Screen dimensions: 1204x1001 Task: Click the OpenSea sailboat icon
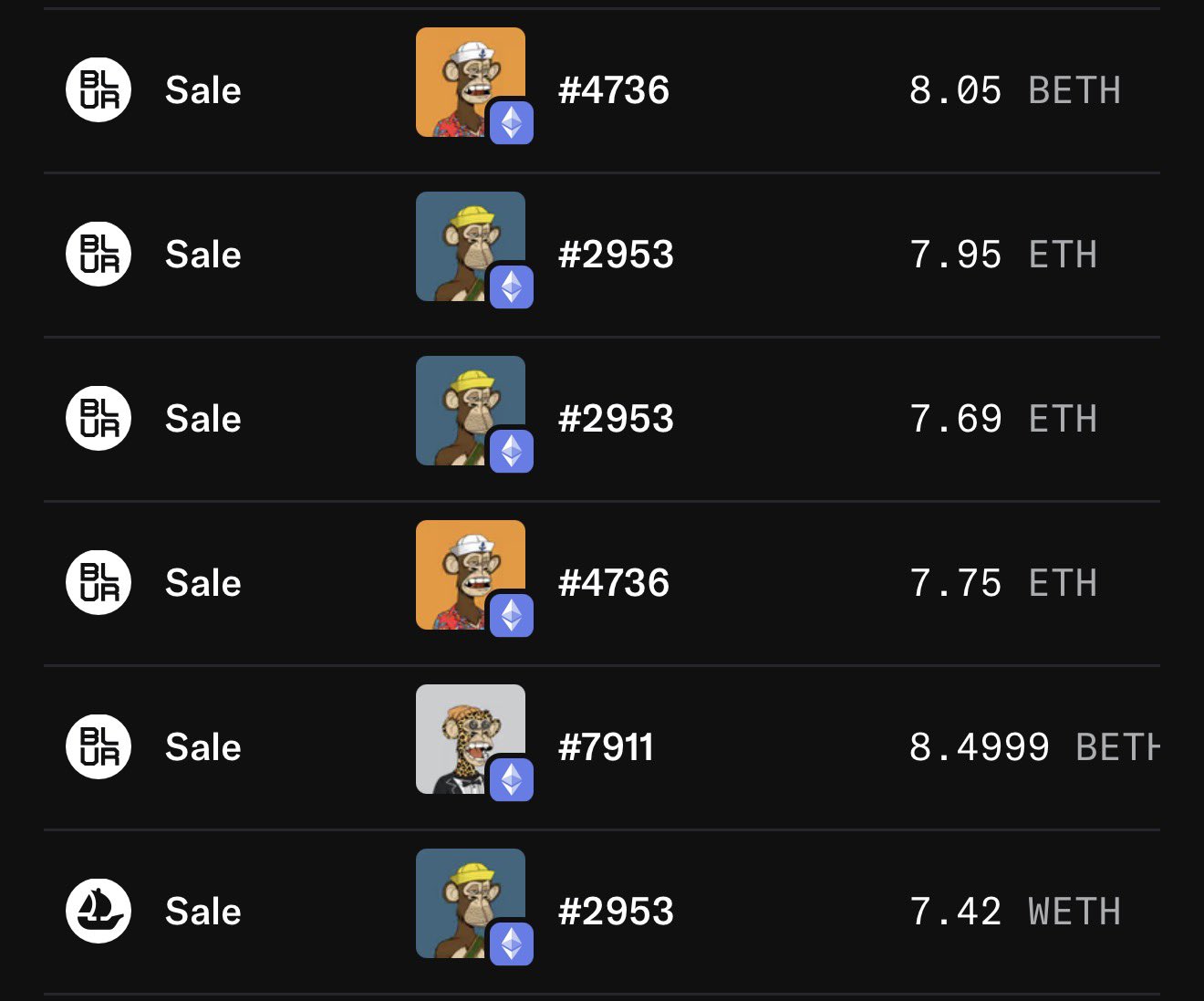(99, 911)
